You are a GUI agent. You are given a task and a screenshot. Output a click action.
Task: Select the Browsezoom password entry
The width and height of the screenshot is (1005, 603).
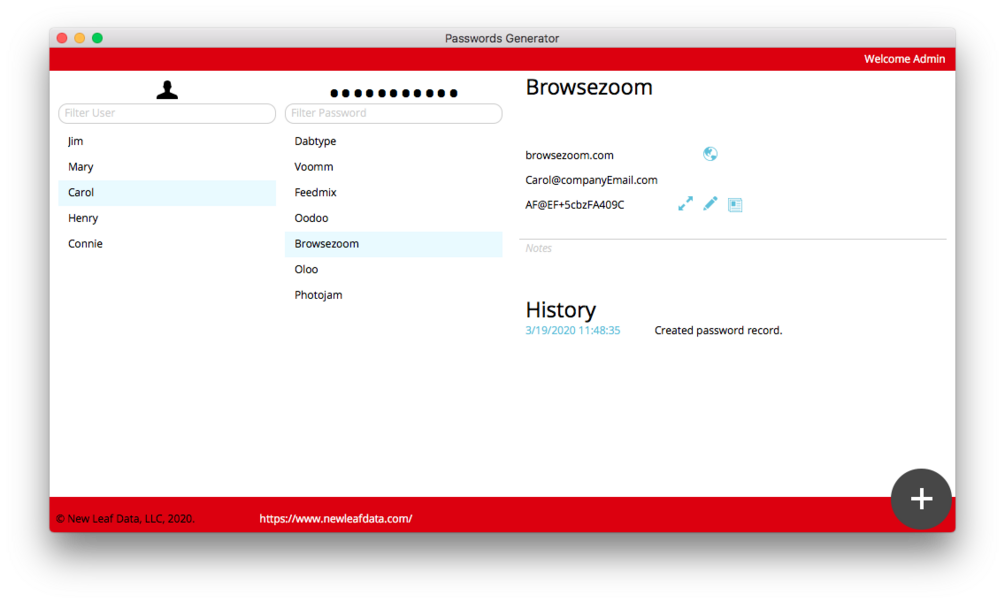[x=394, y=244]
